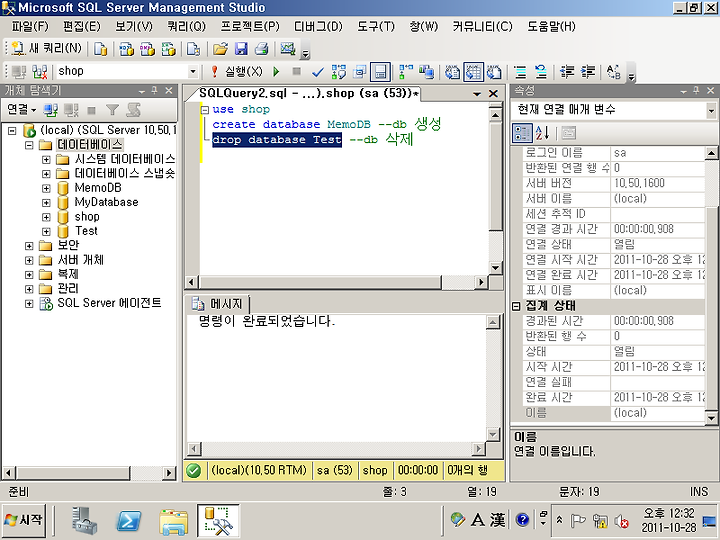Select the SQL Server 에이전트 node
The height and width of the screenshot is (540, 720).
point(109,303)
